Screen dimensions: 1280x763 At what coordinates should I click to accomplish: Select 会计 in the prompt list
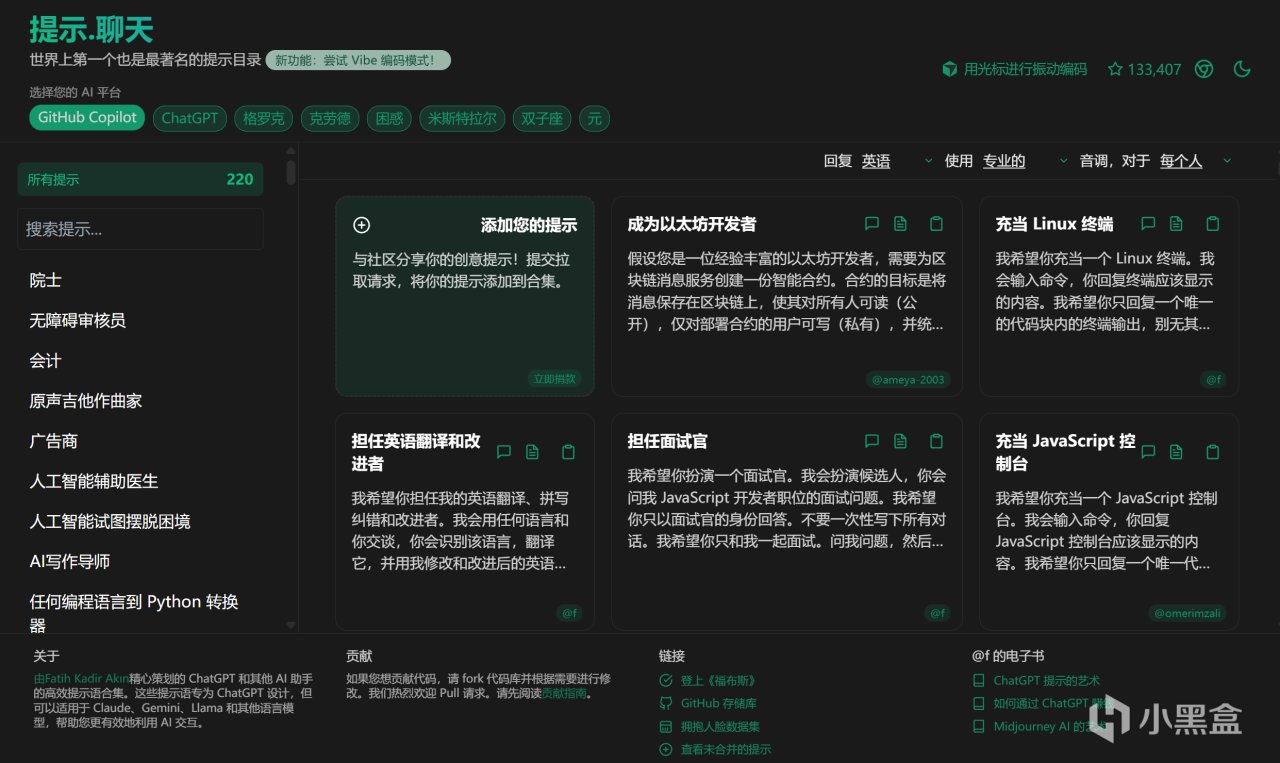coord(46,360)
